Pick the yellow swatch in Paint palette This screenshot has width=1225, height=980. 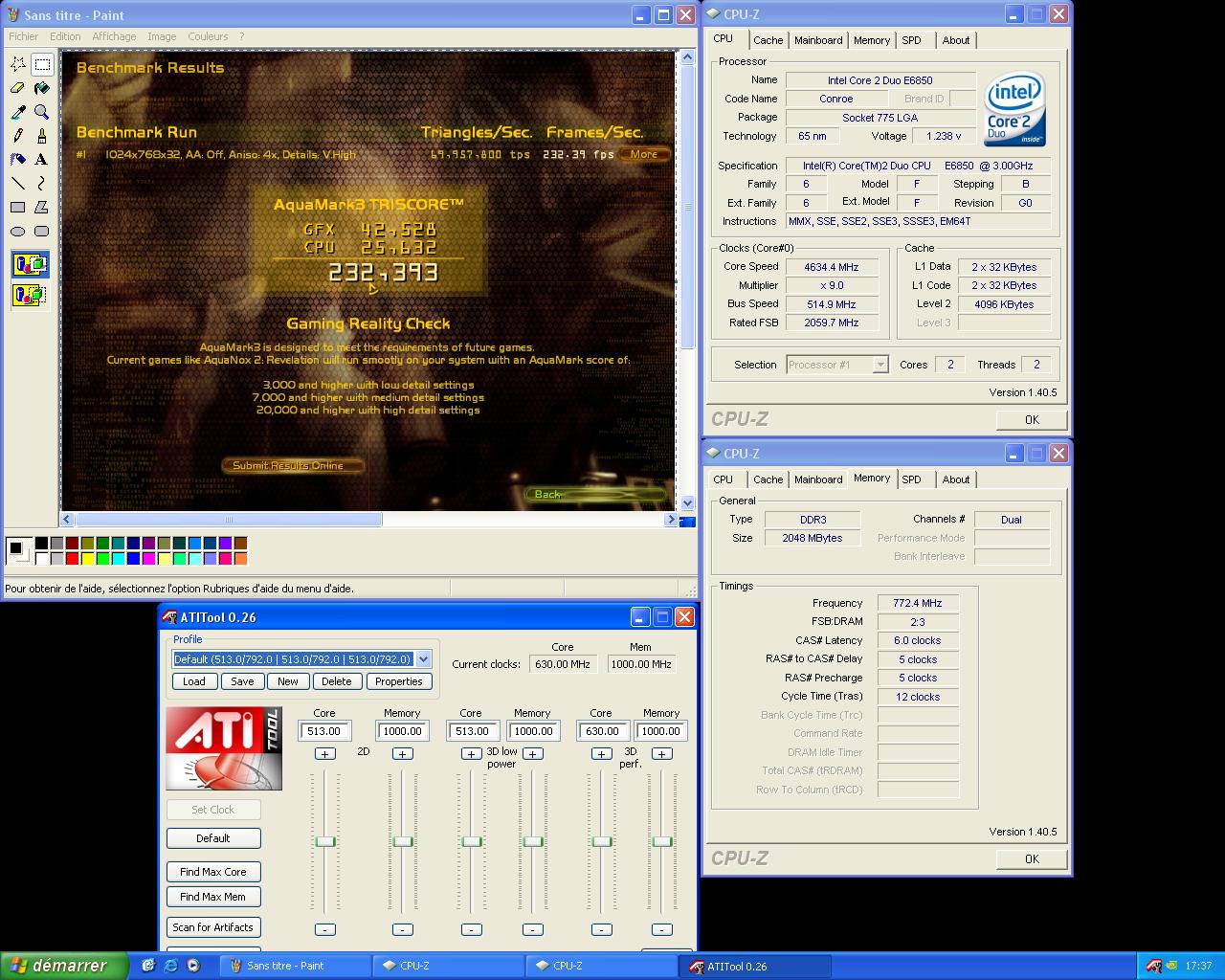88,558
